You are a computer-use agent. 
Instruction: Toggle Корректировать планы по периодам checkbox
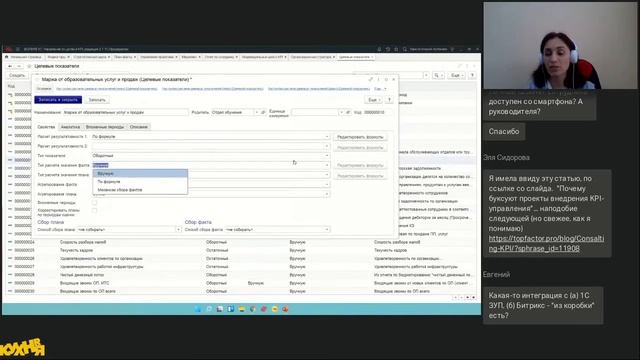pyautogui.click(x=94, y=211)
